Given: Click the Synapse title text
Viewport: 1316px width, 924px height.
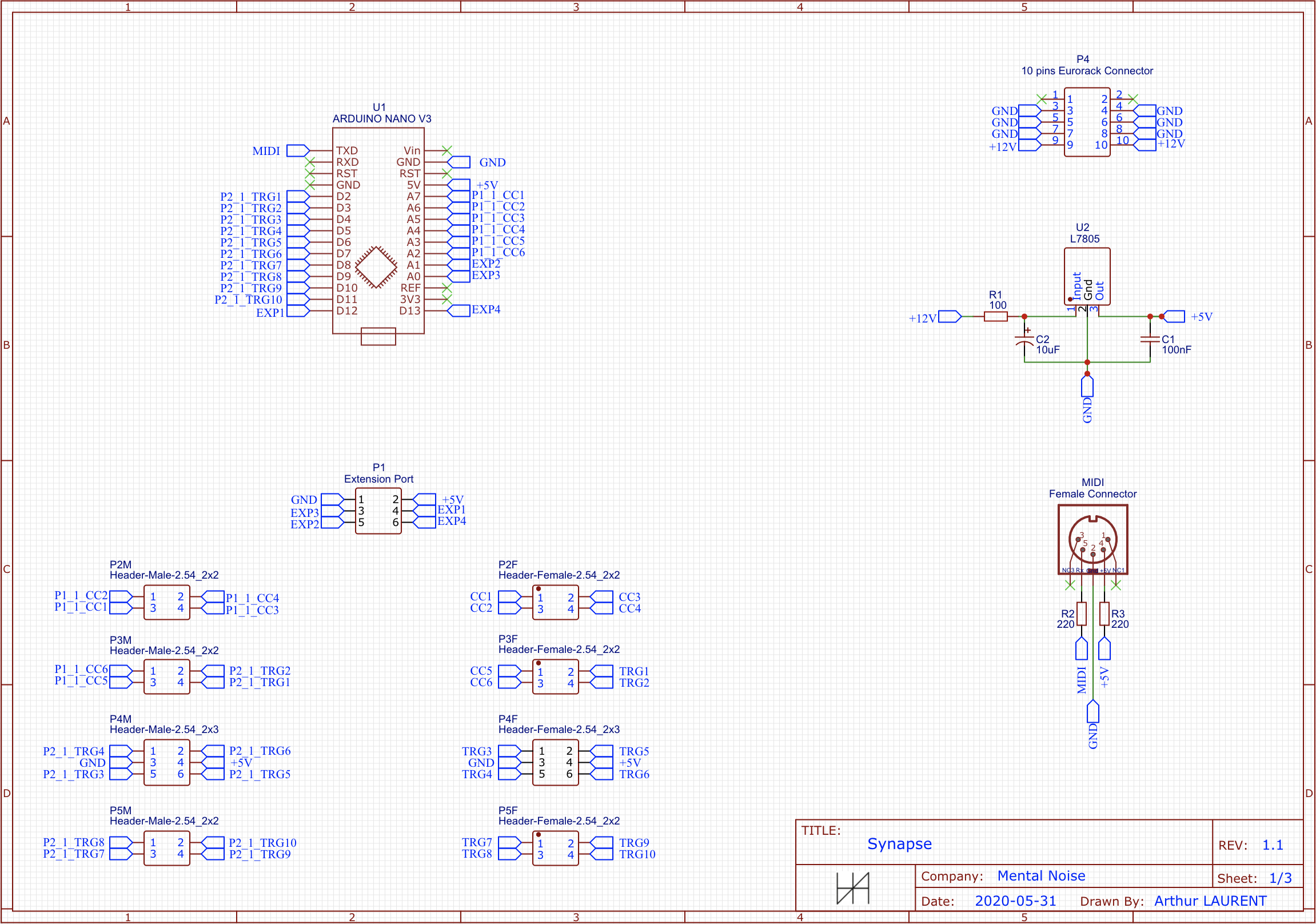Looking at the screenshot, I should click(899, 843).
